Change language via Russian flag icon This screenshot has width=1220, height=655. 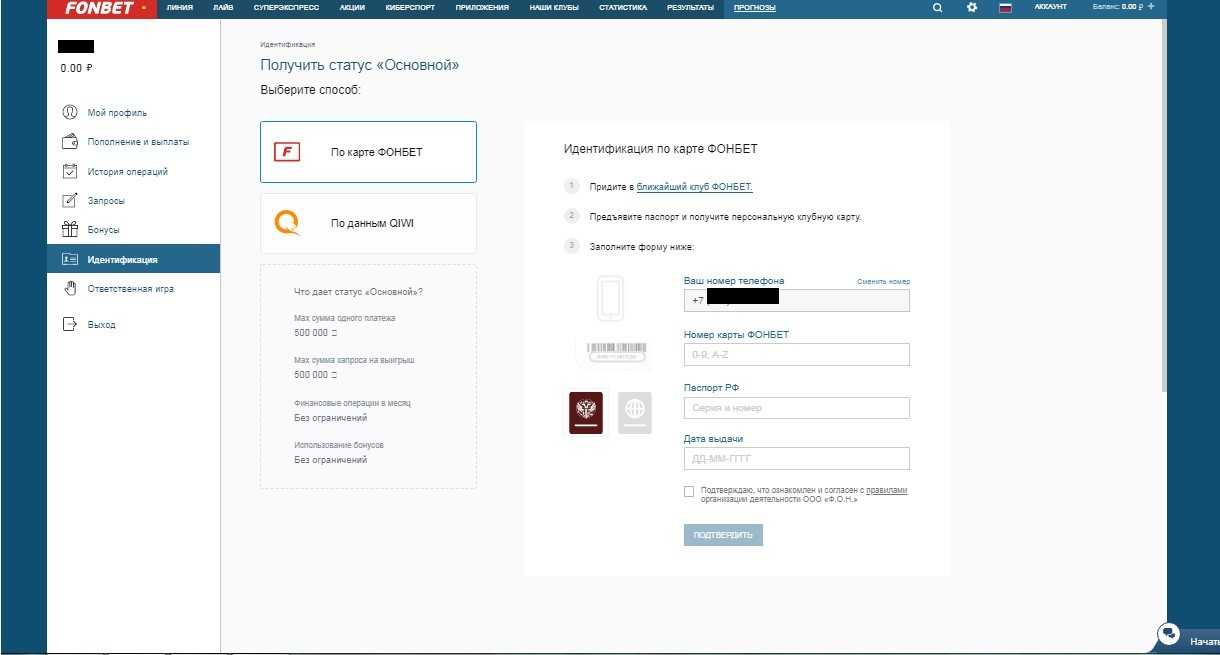pos(1006,8)
